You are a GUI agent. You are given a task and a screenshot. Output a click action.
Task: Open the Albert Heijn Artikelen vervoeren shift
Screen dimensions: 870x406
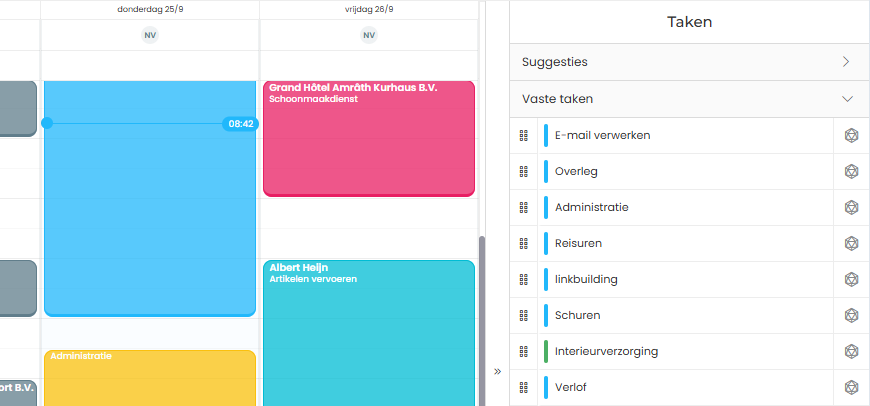(x=368, y=330)
